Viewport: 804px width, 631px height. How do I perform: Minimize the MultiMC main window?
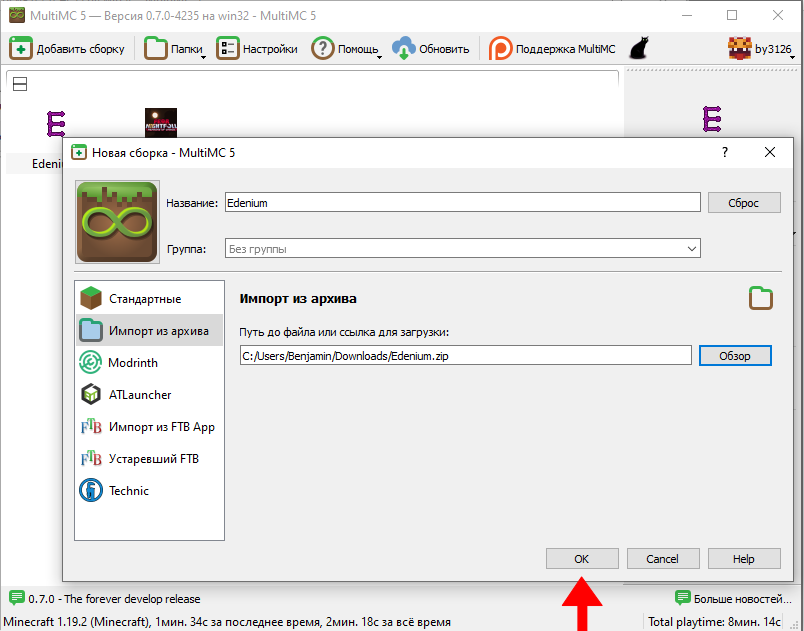click(687, 15)
